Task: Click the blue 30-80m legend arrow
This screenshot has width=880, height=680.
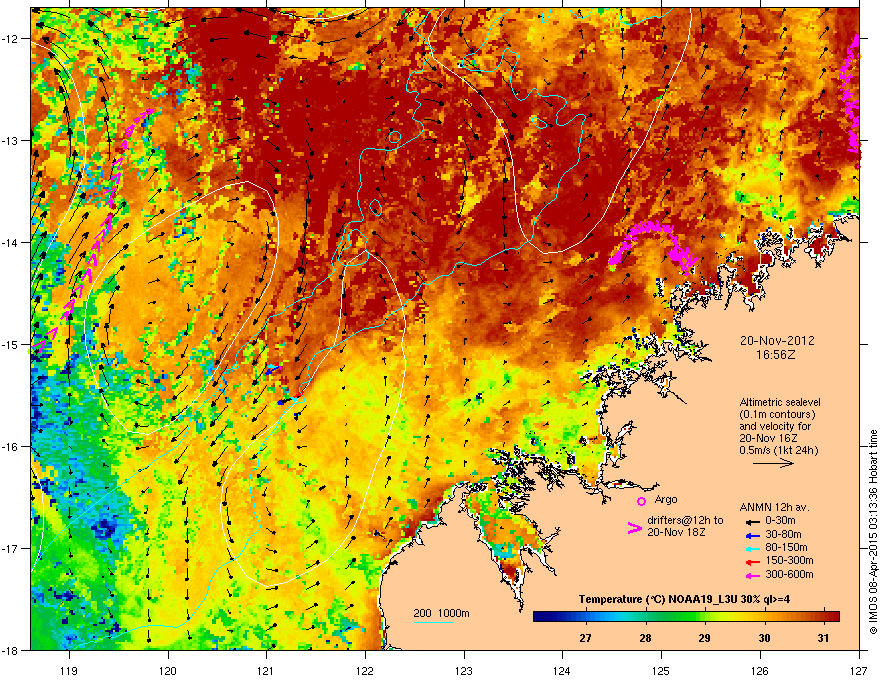Action: pyautogui.click(x=753, y=535)
